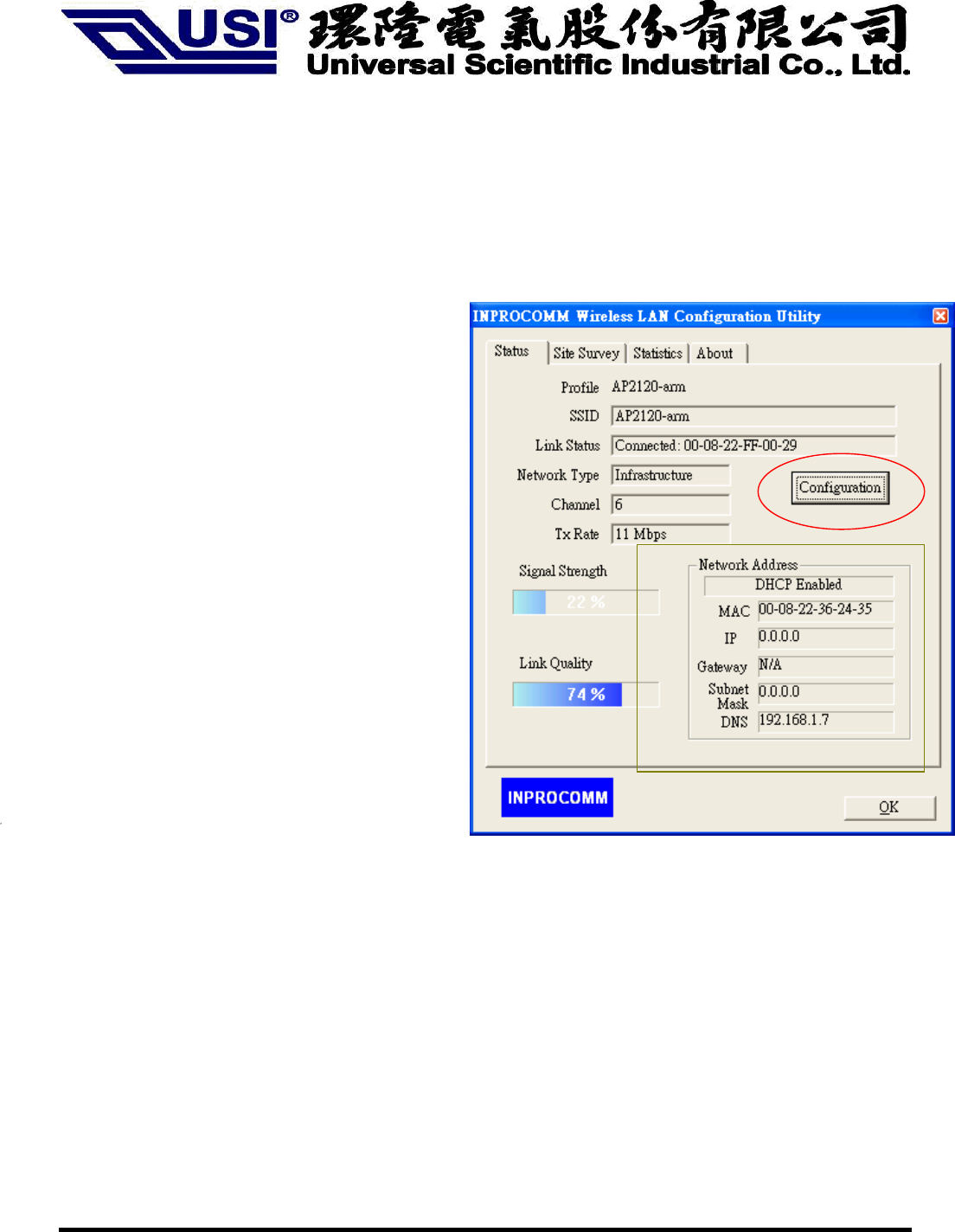The width and height of the screenshot is (955, 1232).
Task: Select the DNS value 192.168.1.7
Action: point(825,721)
